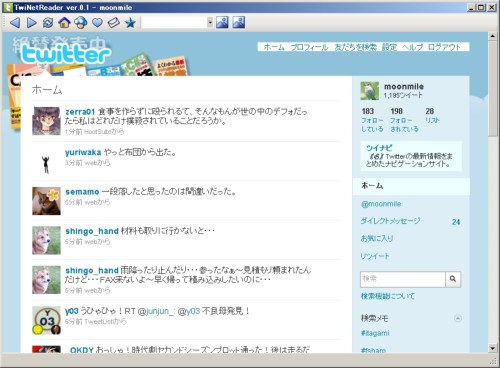Viewport: 500px width, 368px height.
Task: Click the vertical scrollbar up arrow
Action: point(493,36)
